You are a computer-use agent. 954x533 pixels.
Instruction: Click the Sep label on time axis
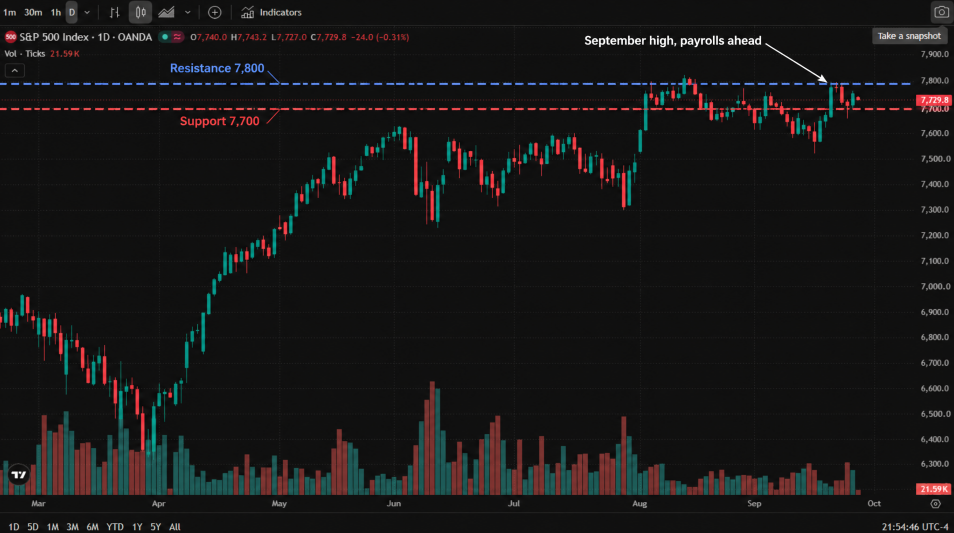click(754, 504)
